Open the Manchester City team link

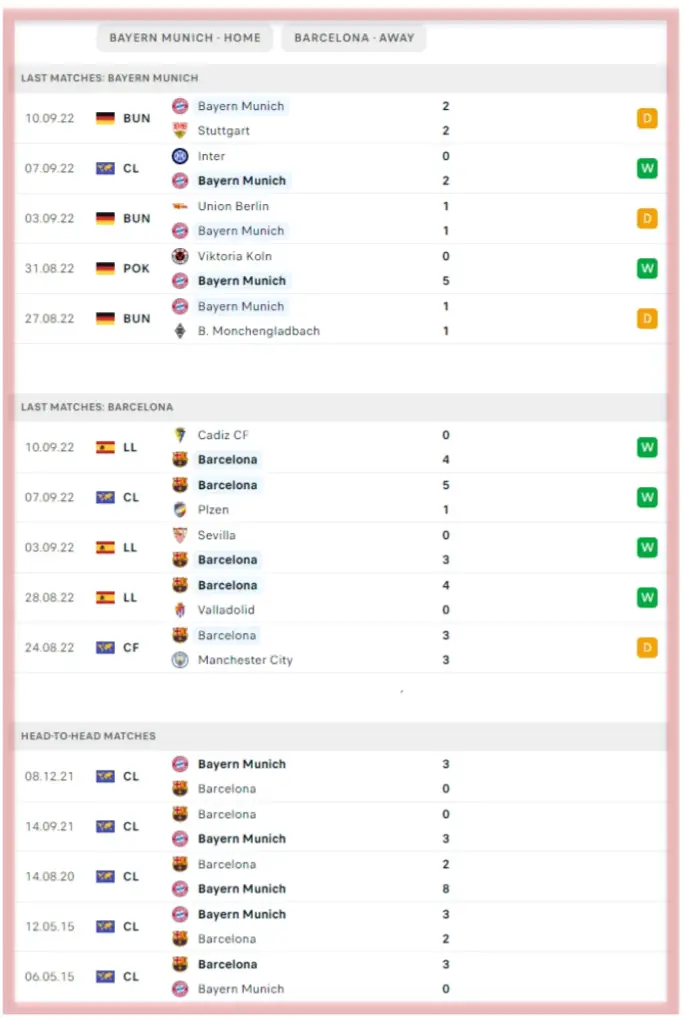point(245,660)
